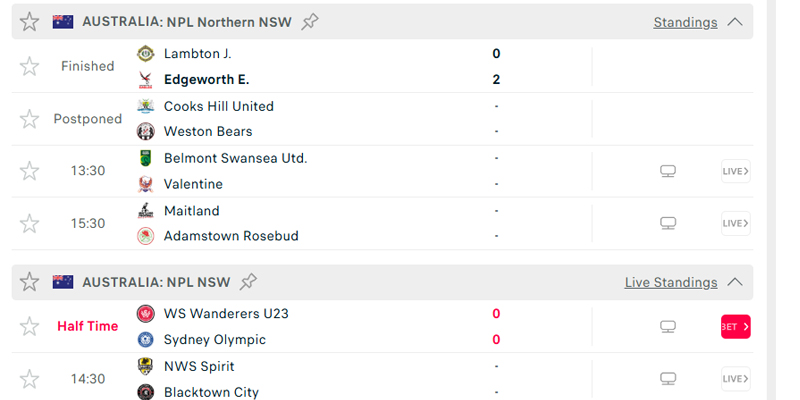
Task: Click the page vertical scrollbar
Action: (771, 200)
